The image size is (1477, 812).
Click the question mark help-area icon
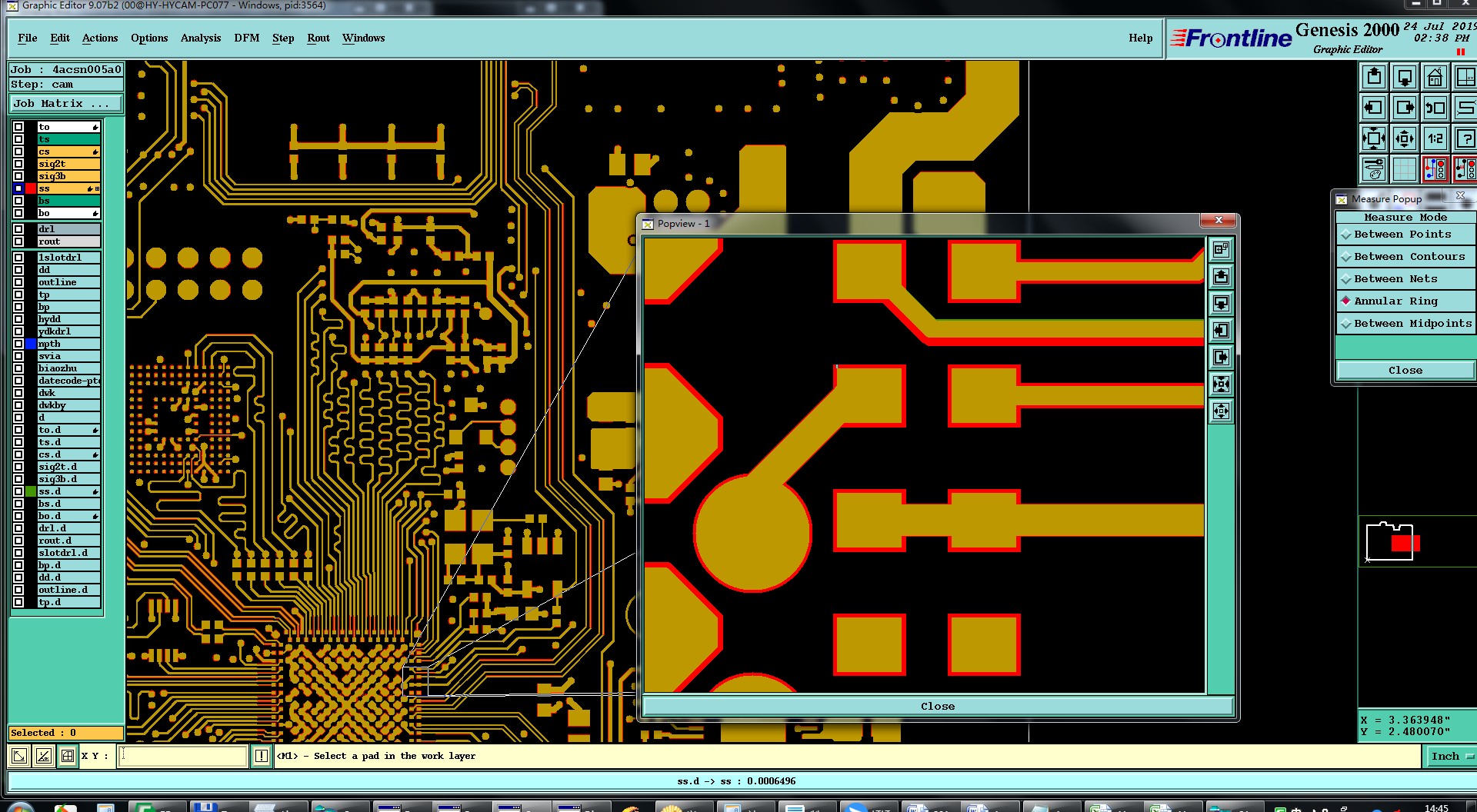[x=1465, y=138]
